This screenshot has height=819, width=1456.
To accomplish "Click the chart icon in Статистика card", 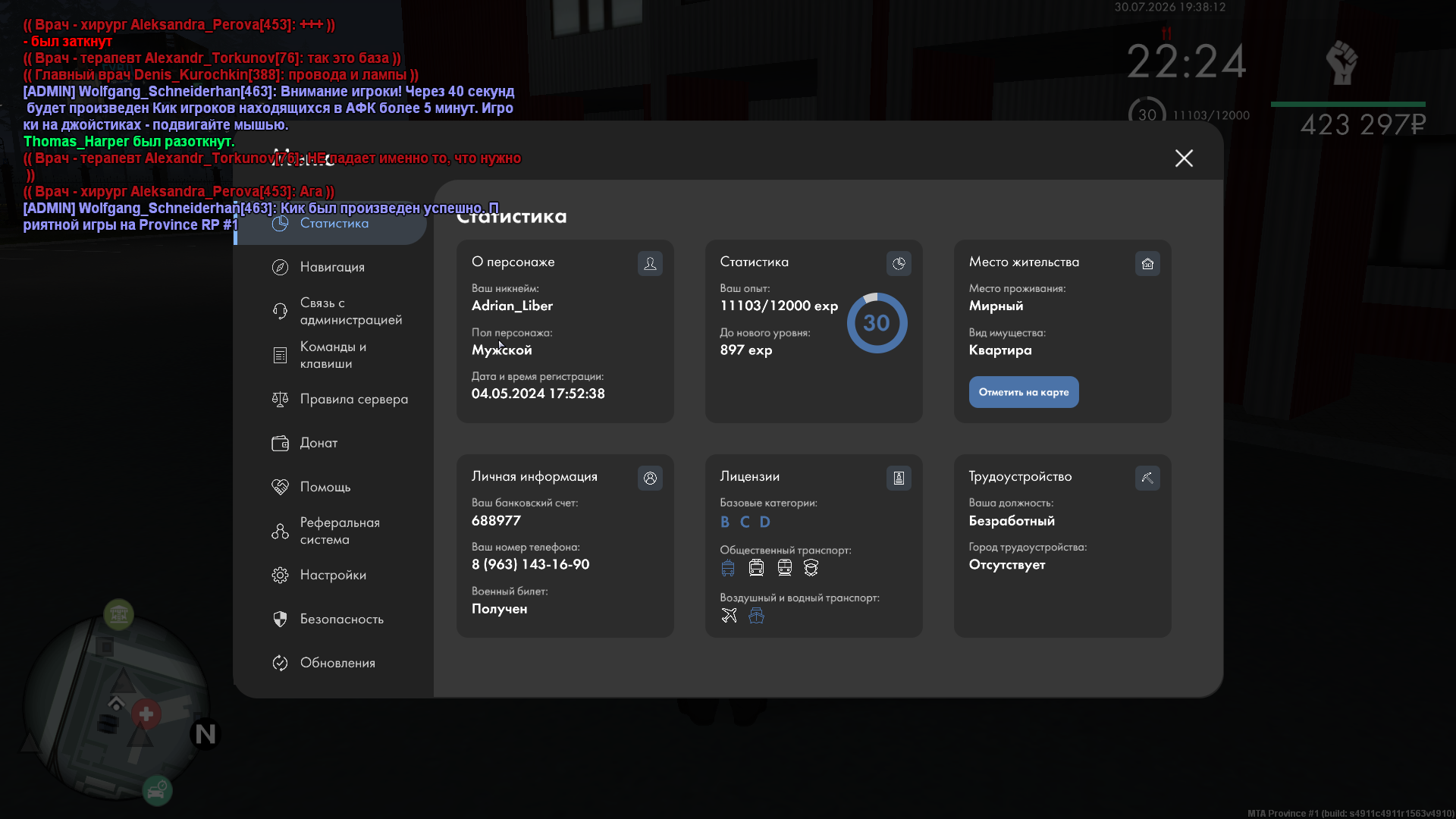I will pos(899,263).
